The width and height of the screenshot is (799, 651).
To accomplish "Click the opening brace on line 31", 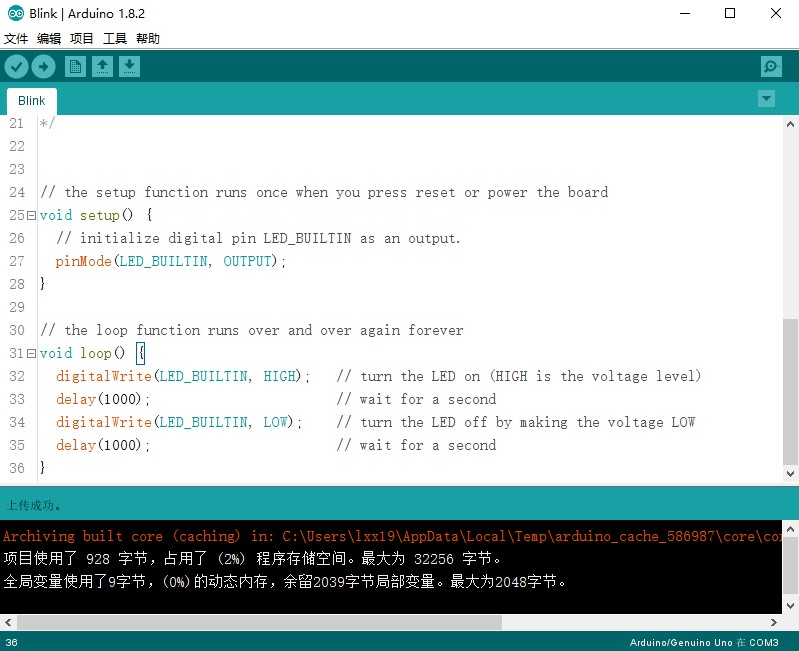I will [141, 353].
